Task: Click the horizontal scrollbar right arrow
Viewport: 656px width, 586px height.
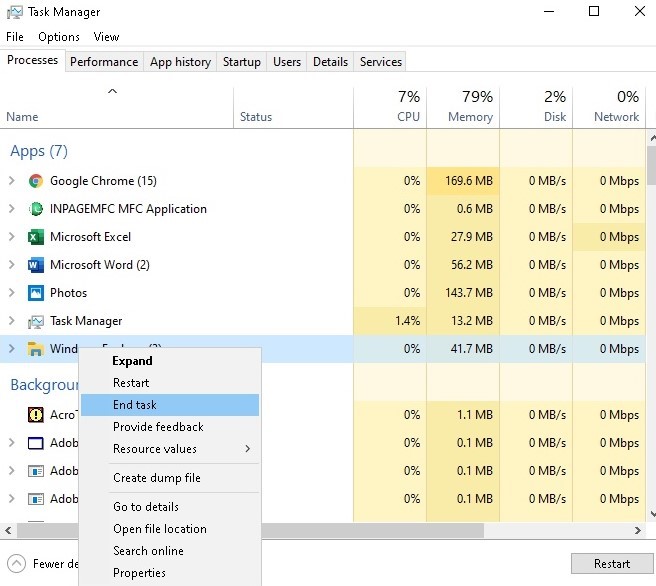Action: click(x=638, y=530)
